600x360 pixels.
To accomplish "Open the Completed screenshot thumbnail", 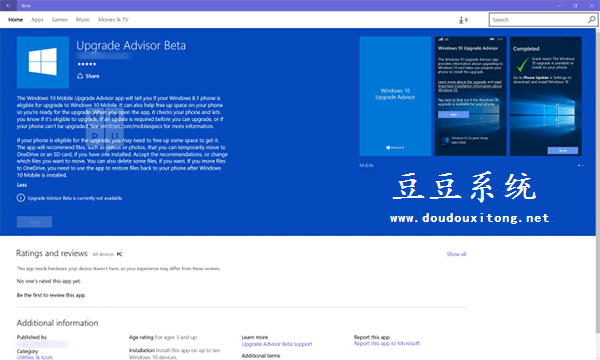I will pyautogui.click(x=546, y=96).
